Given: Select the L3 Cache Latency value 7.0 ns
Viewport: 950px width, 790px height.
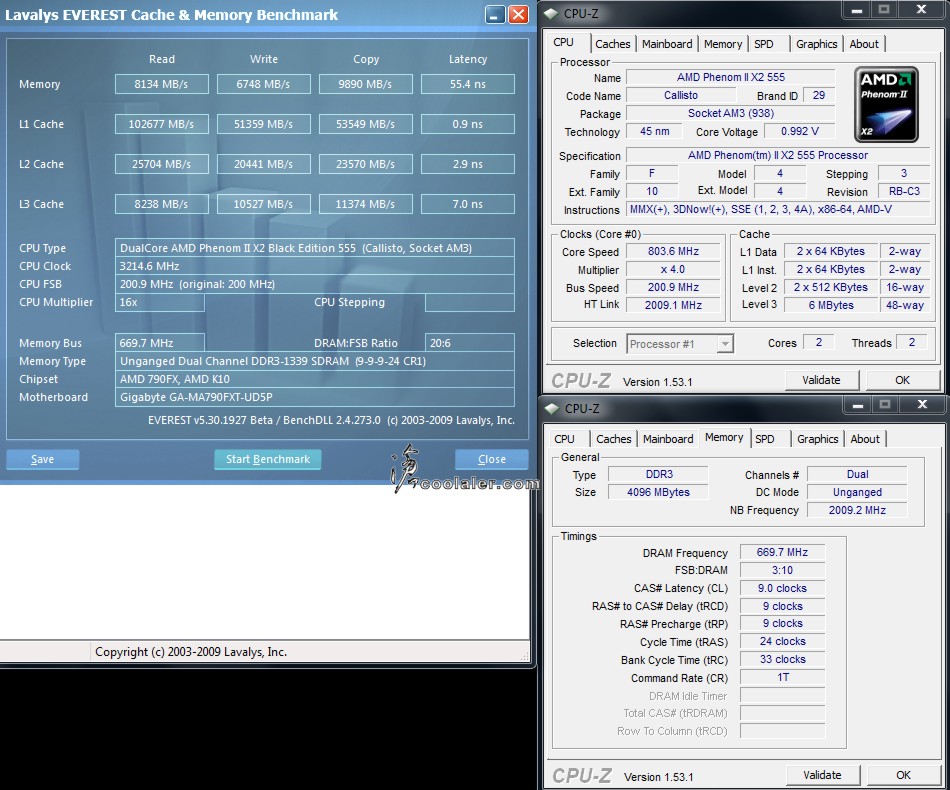Looking at the screenshot, I should [x=468, y=204].
